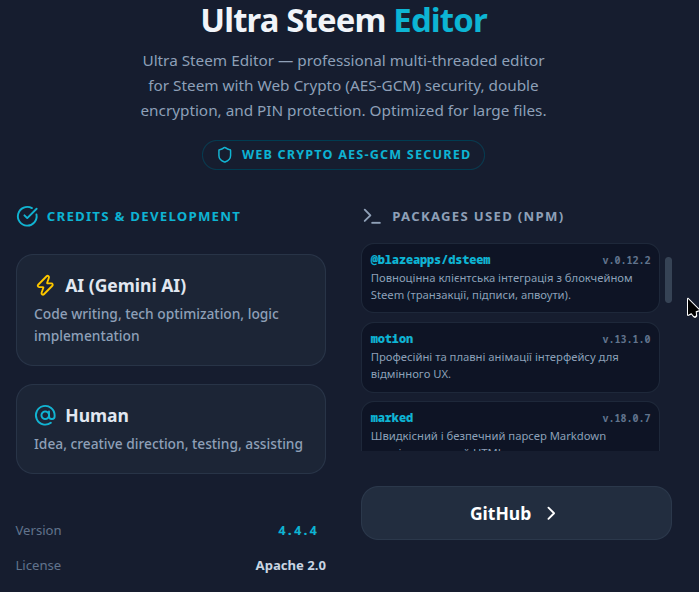Click the Web Crypto AES-GCM Secured badge

click(343, 155)
